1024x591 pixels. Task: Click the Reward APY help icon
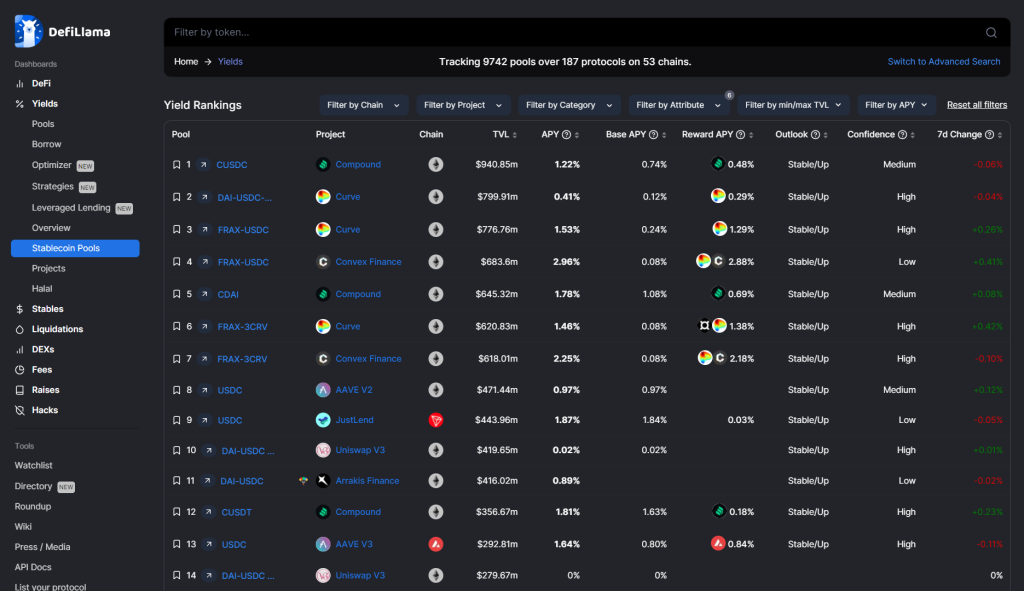[x=740, y=135]
